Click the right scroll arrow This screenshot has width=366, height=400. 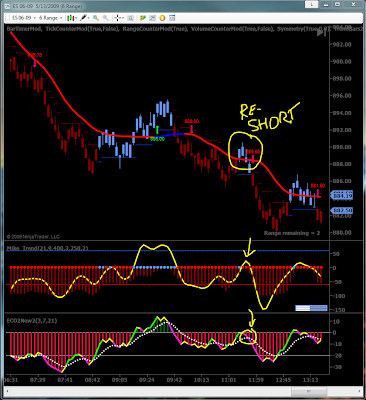(359, 391)
